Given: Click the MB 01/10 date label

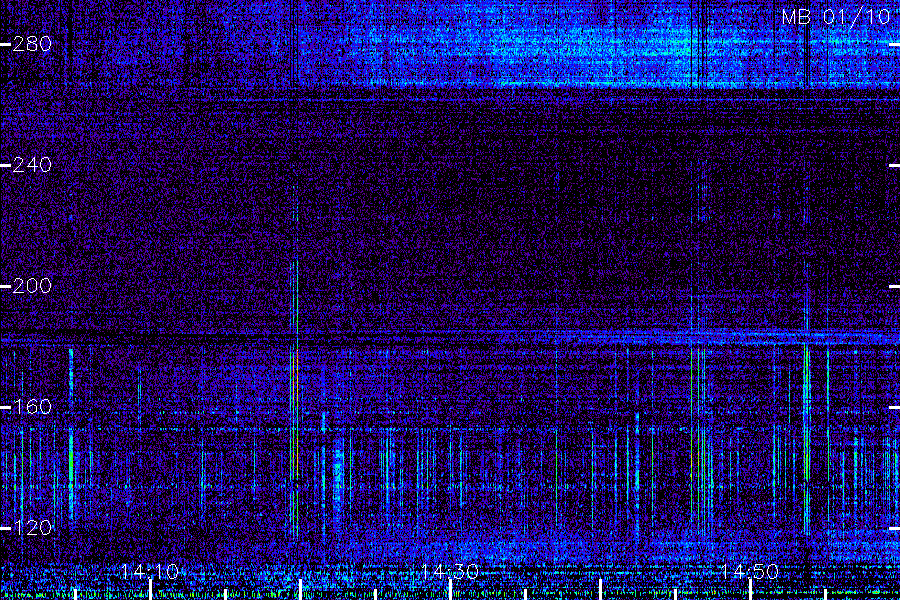Looking at the screenshot, I should coord(836,17).
